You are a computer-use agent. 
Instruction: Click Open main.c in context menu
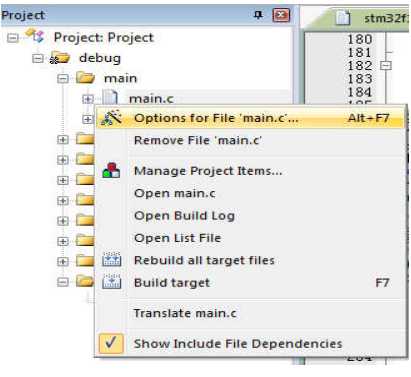coord(175,193)
